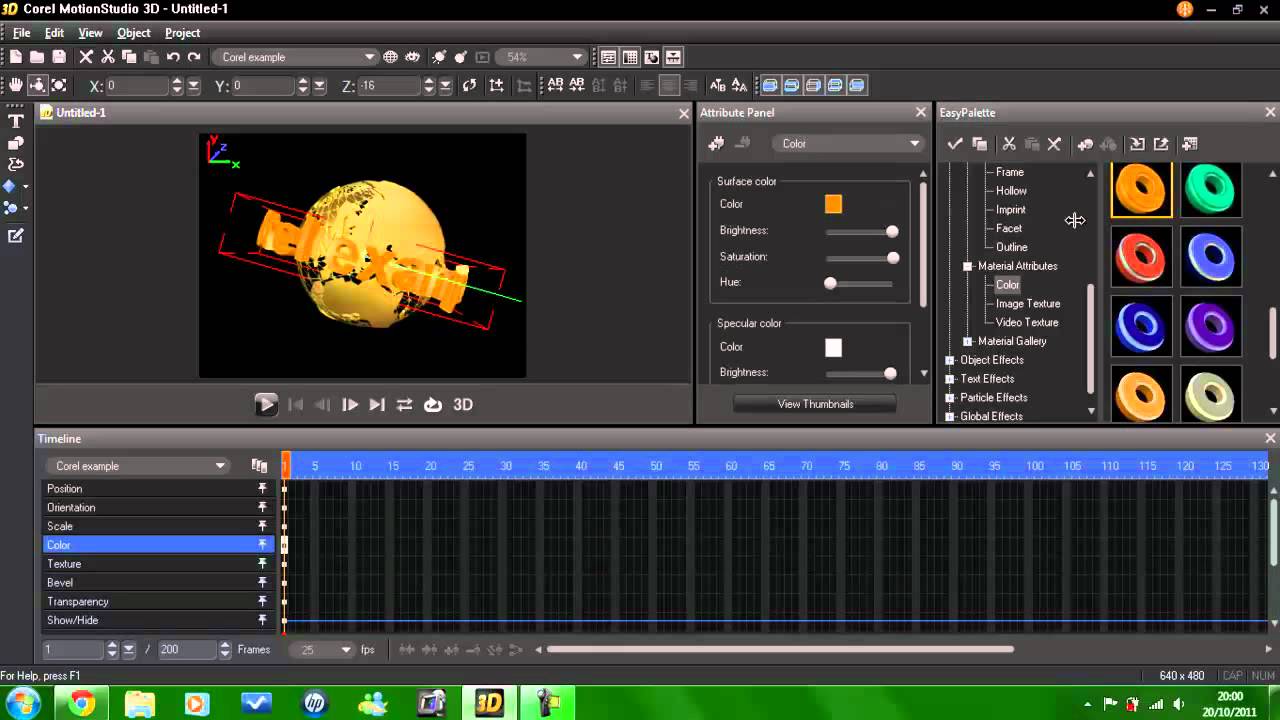Click the scissors Cut icon in main toolbar
Image resolution: width=1280 pixels, height=720 pixels.
click(108, 57)
